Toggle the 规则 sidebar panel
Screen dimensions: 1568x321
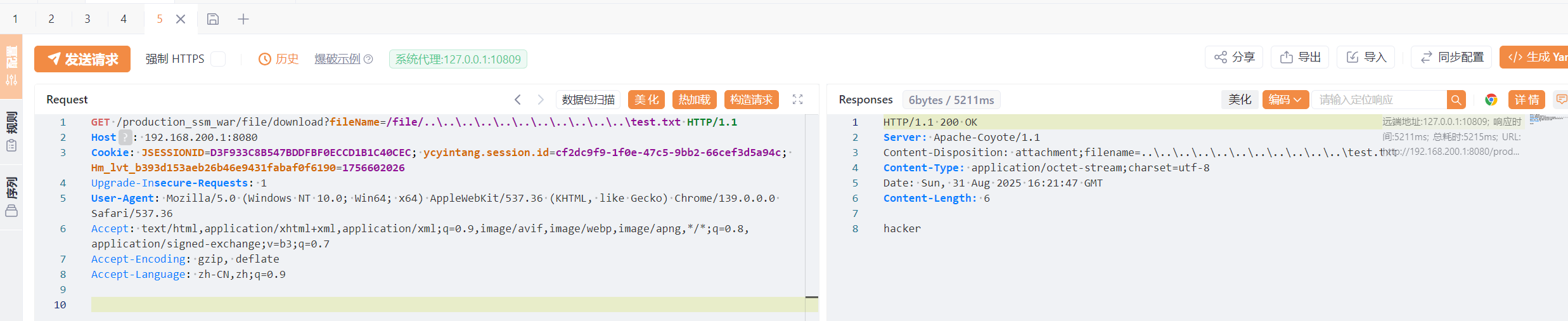click(11, 131)
